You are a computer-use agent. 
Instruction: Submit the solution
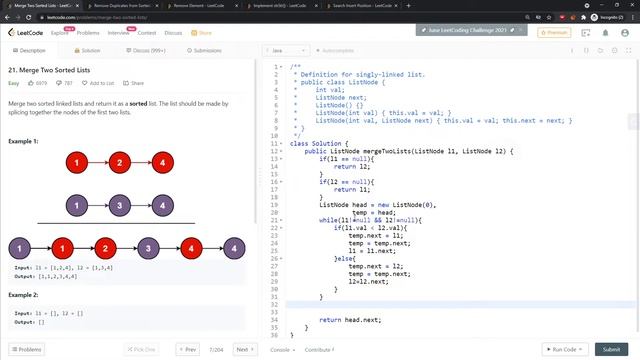(611, 349)
